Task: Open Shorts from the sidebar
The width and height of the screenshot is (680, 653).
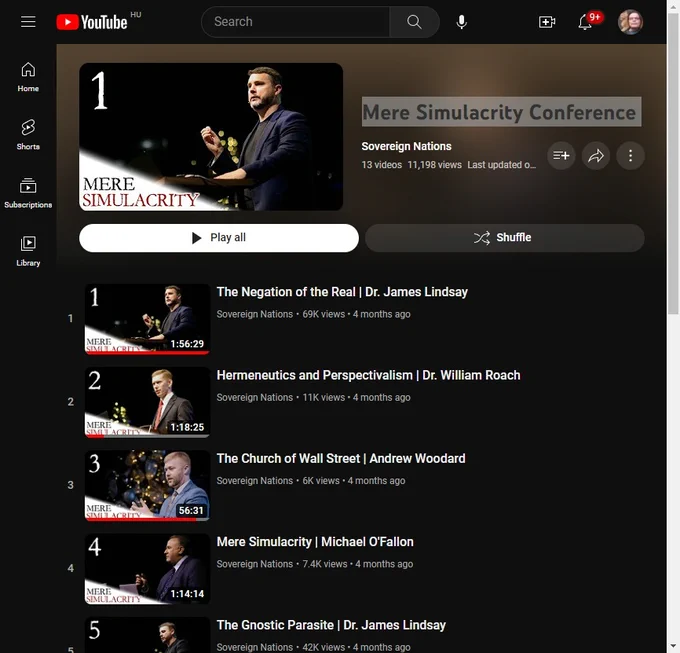Action: (28, 135)
